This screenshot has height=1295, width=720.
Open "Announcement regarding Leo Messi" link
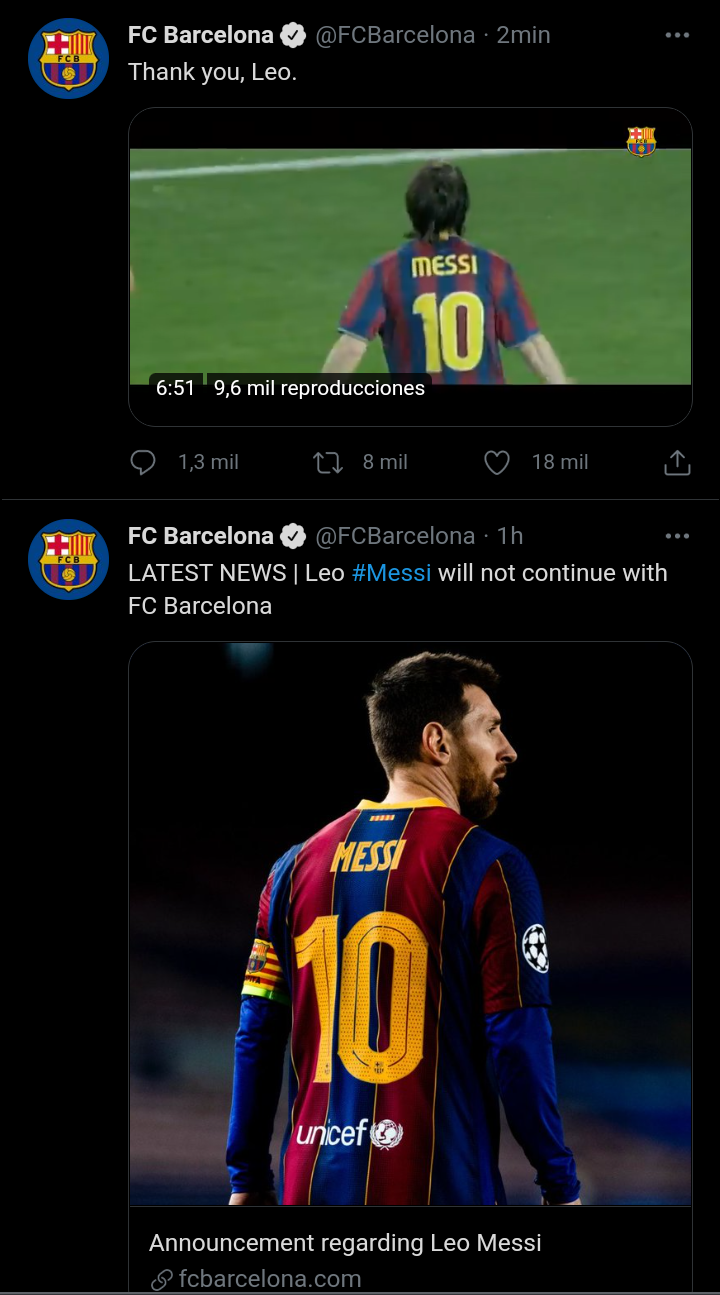coord(345,1243)
